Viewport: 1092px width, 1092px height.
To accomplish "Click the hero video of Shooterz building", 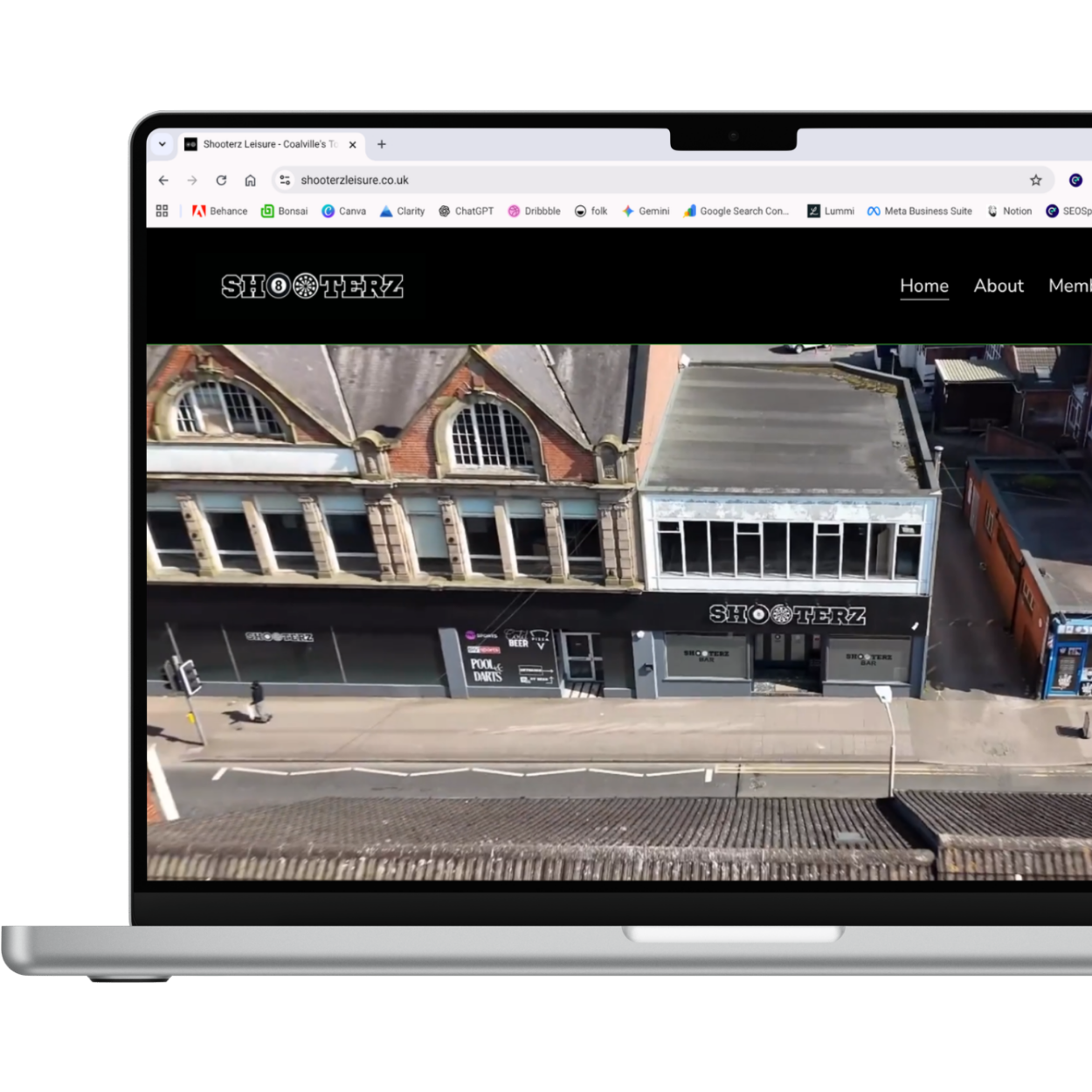I will [619, 612].
